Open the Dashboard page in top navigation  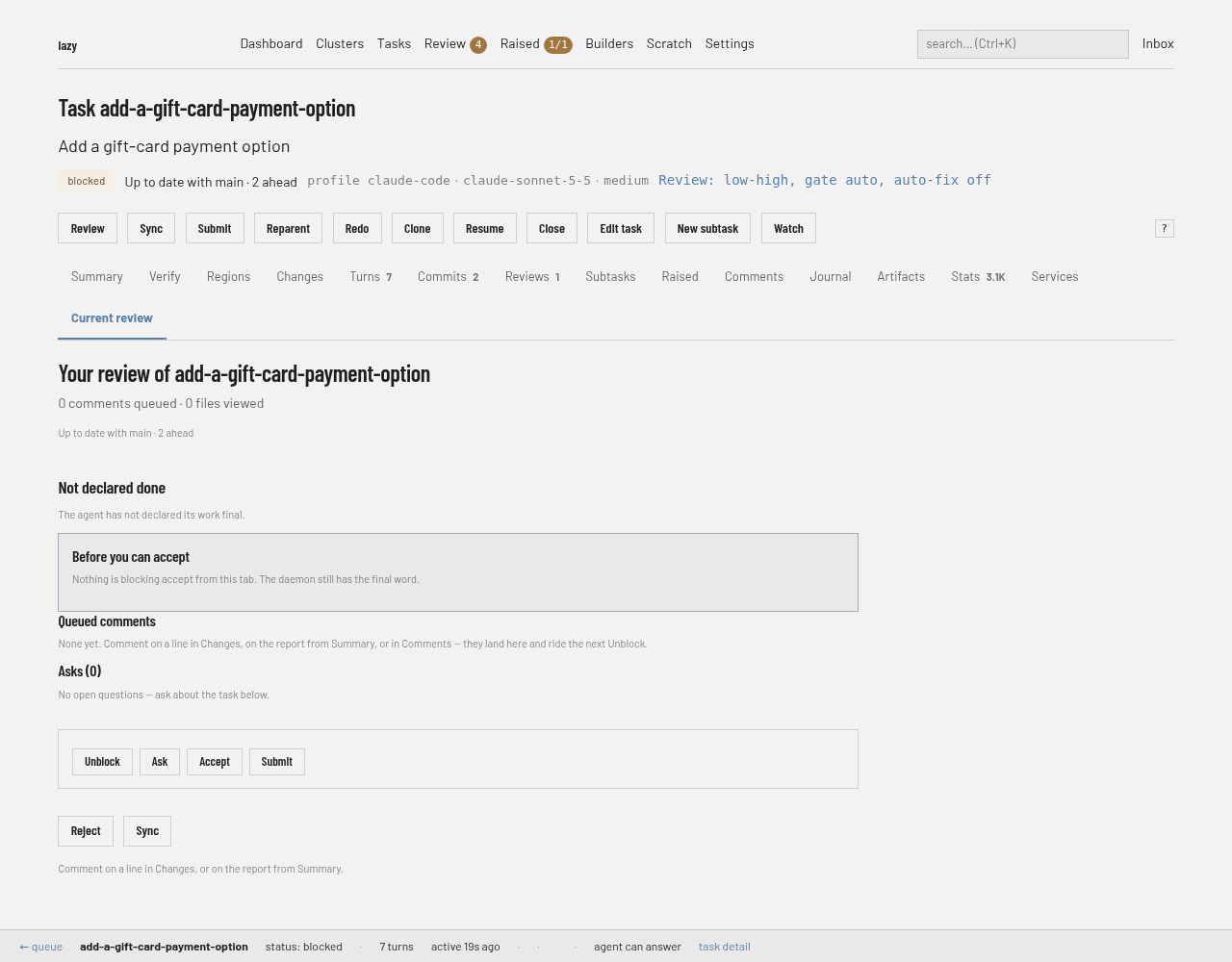coord(271,44)
